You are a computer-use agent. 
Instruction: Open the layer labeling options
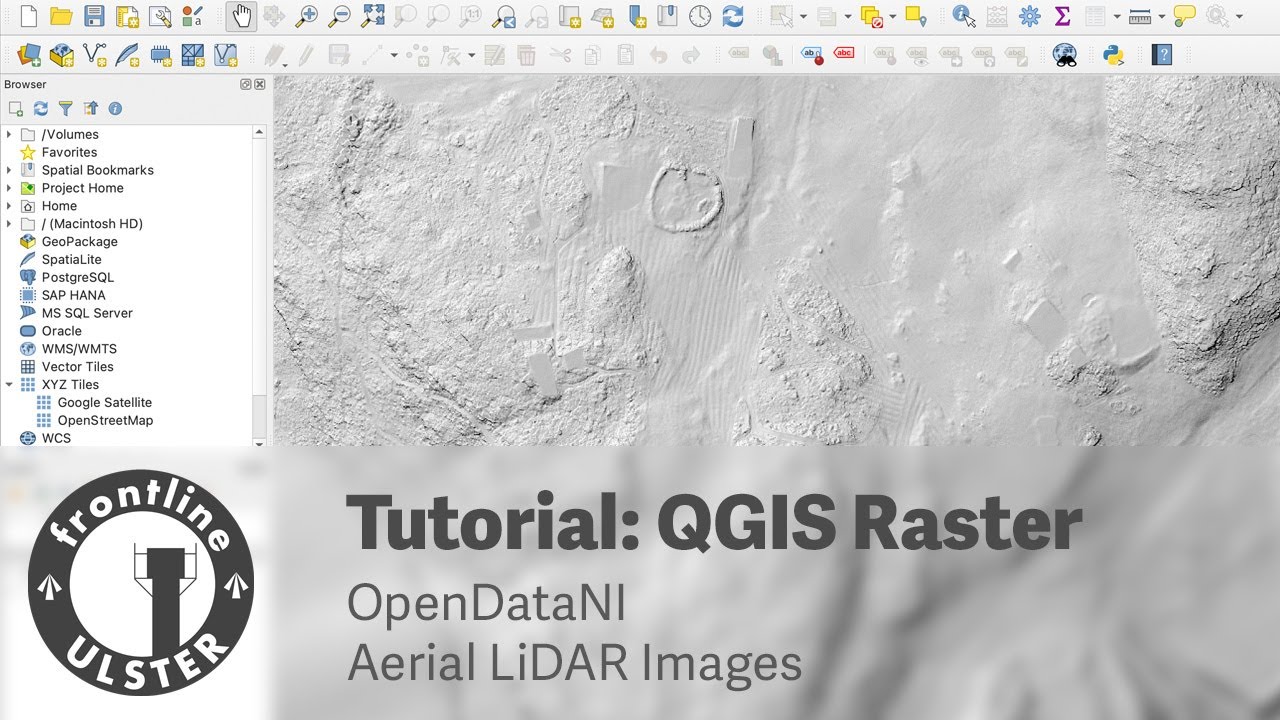[739, 55]
